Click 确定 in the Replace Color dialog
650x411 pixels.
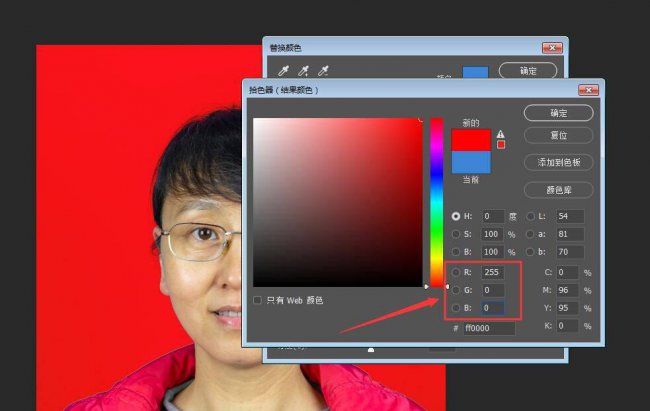pos(528,71)
